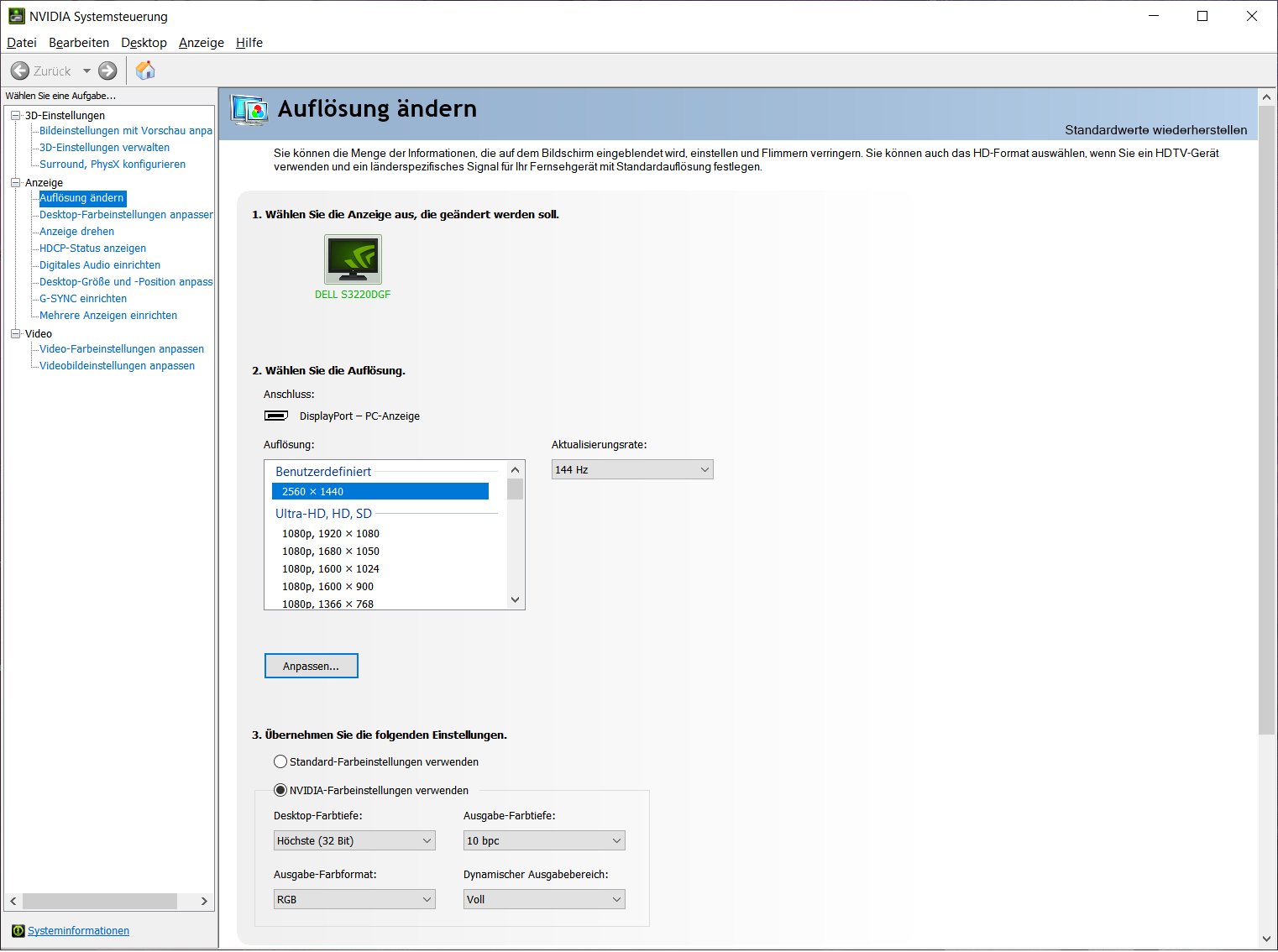Open the Dynamischer Ausgabebereich dropdown
The image size is (1278, 952).
pos(544,899)
